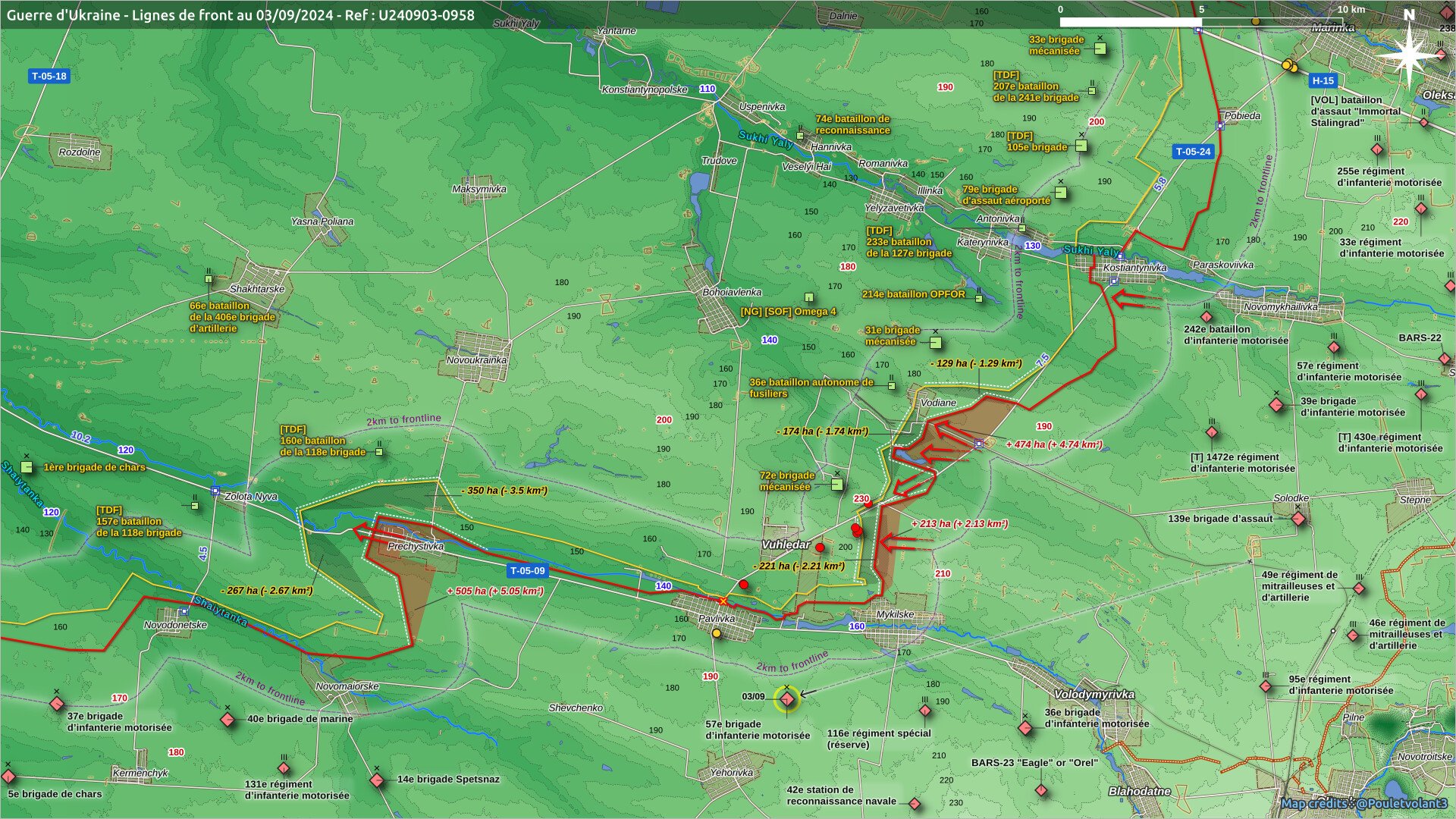Screen dimensions: 1456x819
Task: Select the 131e régiment d'infanterie motorisée diamond
Action: pyautogui.click(x=284, y=768)
